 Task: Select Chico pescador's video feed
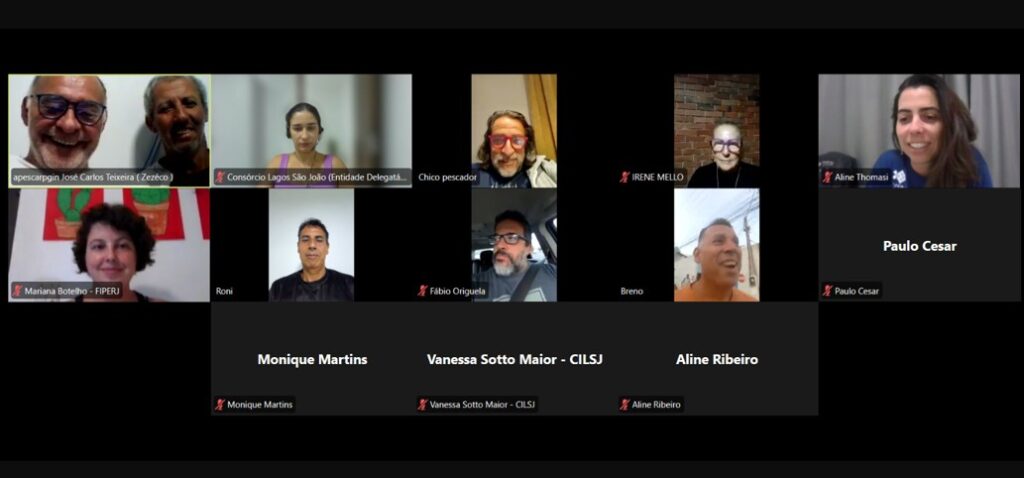(514, 131)
